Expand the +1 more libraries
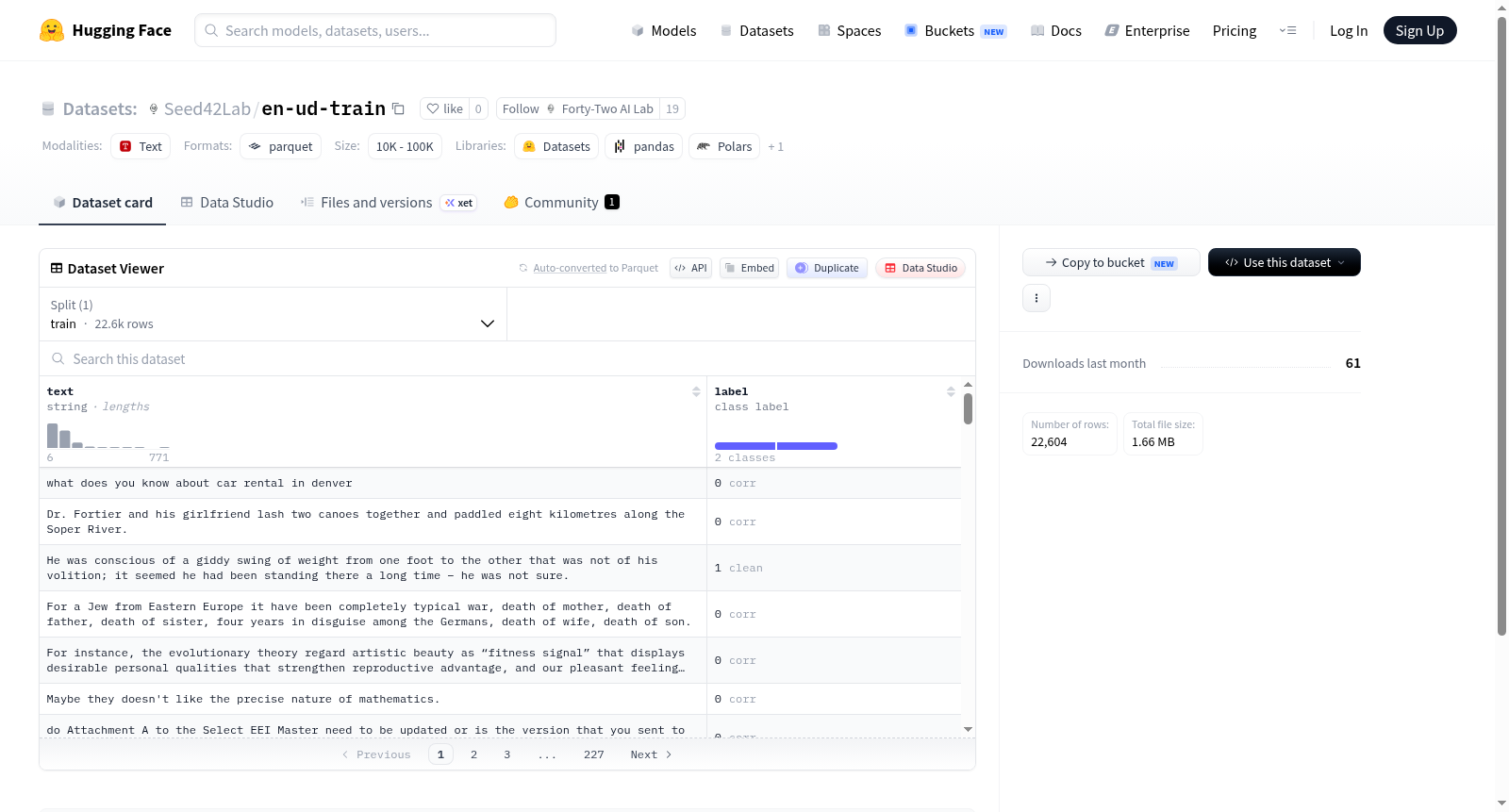 (775, 146)
